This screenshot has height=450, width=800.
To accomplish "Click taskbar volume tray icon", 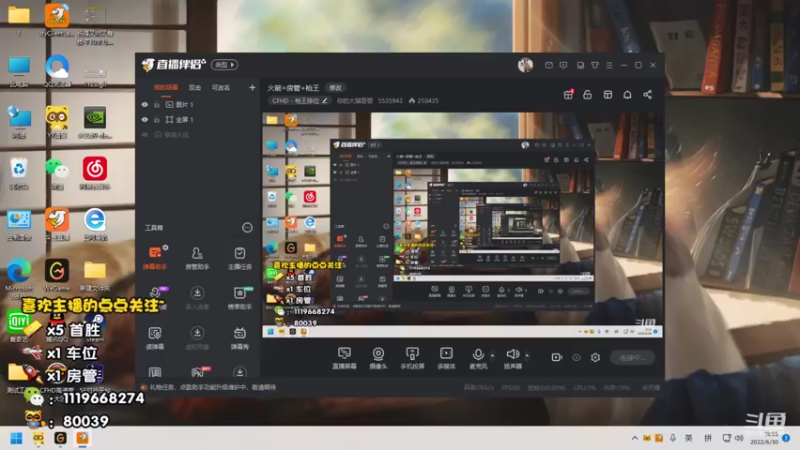I will tap(739, 438).
